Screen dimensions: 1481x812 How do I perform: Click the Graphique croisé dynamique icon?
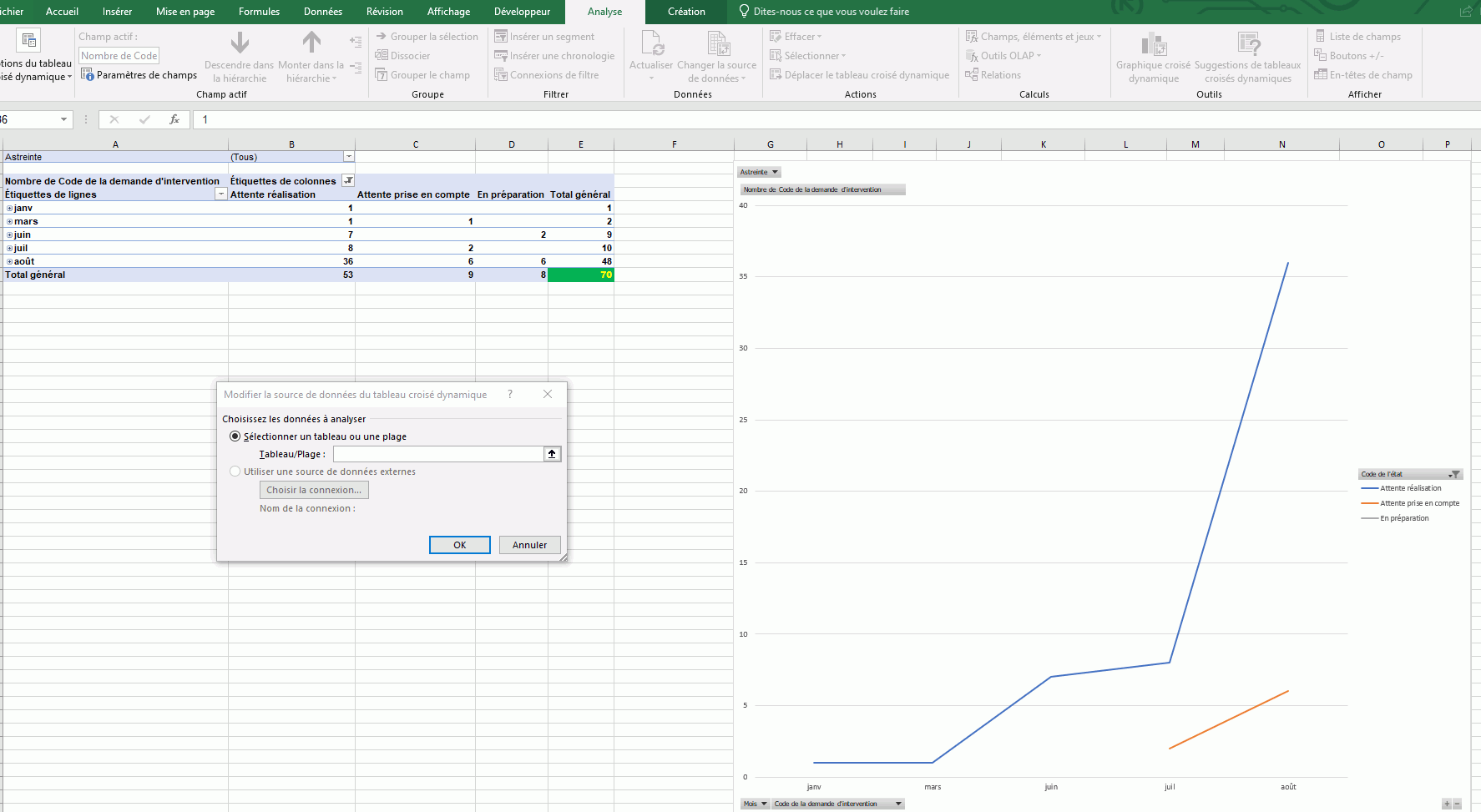pyautogui.click(x=1153, y=43)
